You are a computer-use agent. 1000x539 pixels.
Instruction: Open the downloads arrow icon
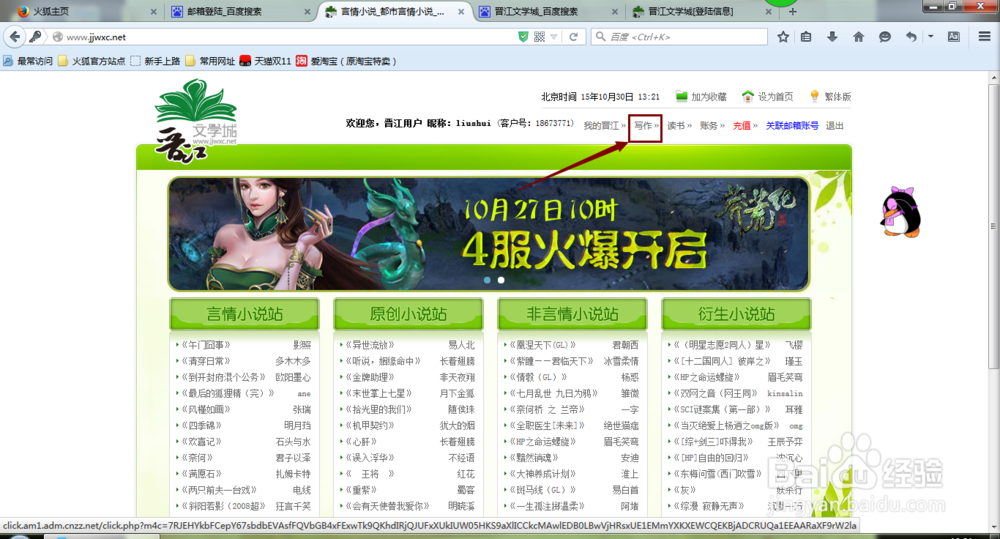832,37
